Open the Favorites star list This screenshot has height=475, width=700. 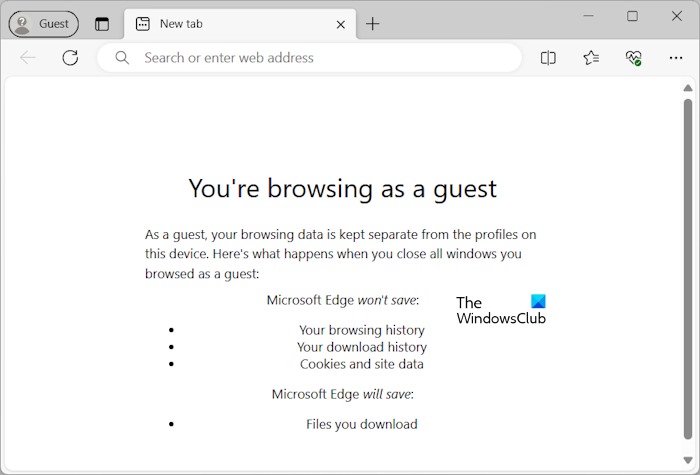591,58
